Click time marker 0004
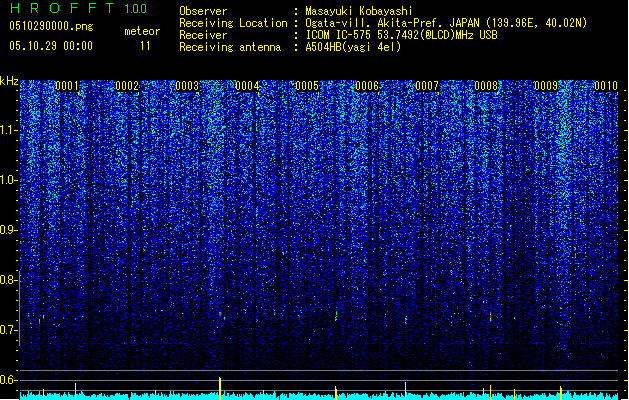Viewport: 629px width, 400px height. (x=247, y=86)
